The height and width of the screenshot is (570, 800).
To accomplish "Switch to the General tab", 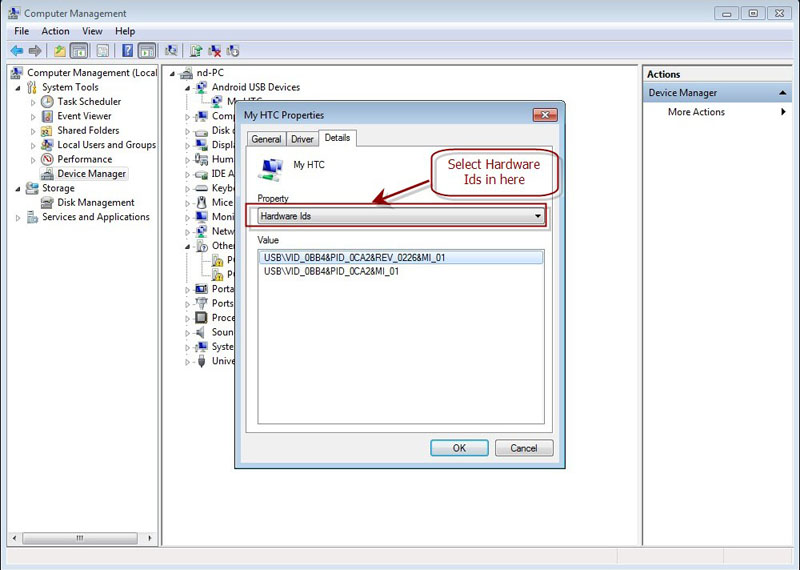I will [x=266, y=139].
